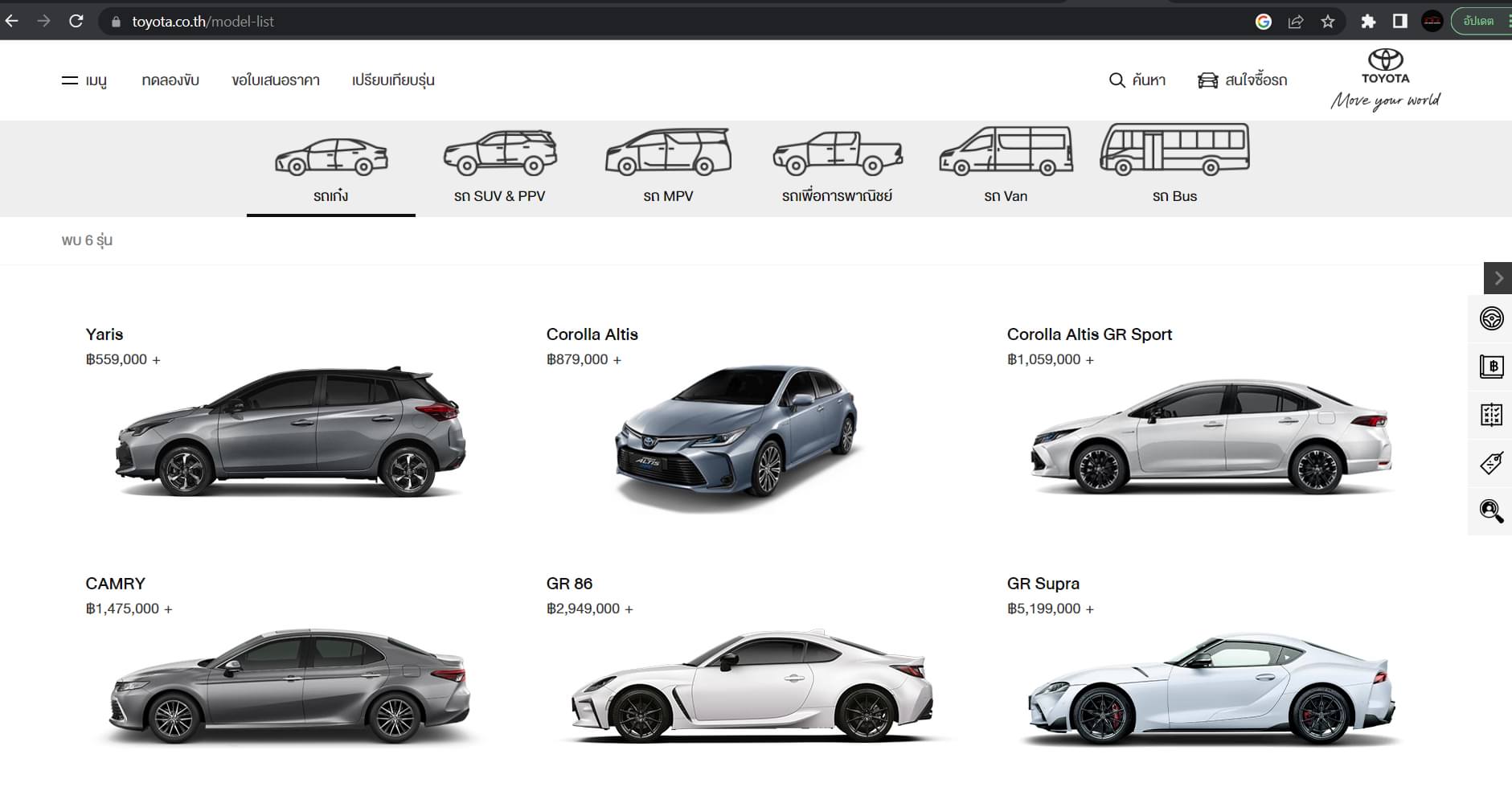
Task: Open the ทดลองขับ test drive link
Action: pos(170,80)
